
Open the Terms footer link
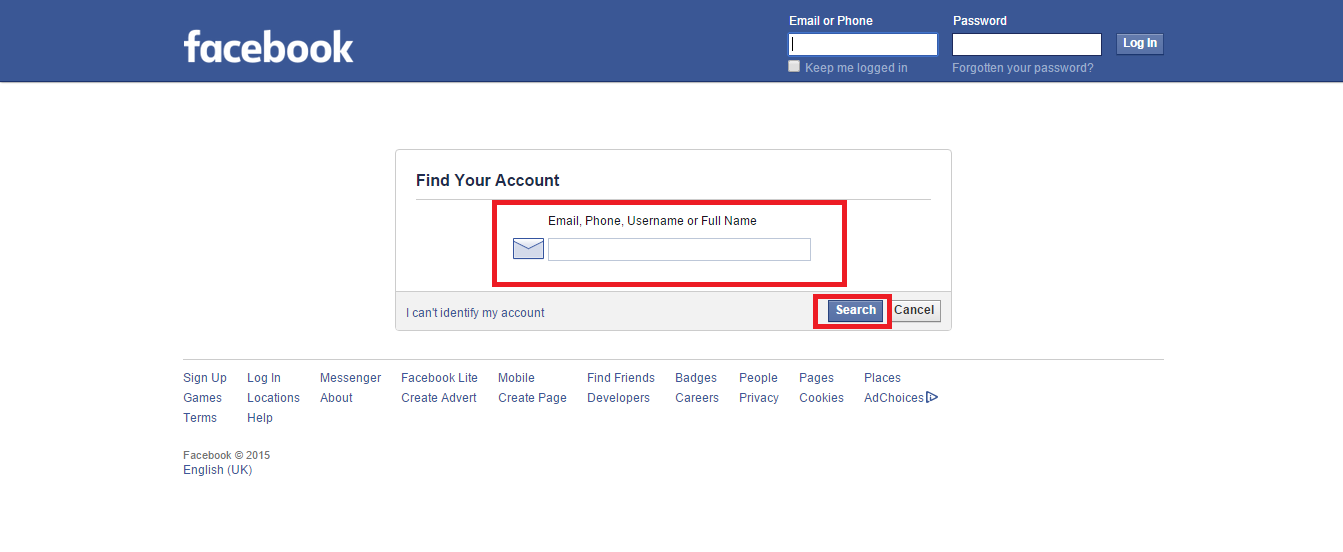(200, 418)
